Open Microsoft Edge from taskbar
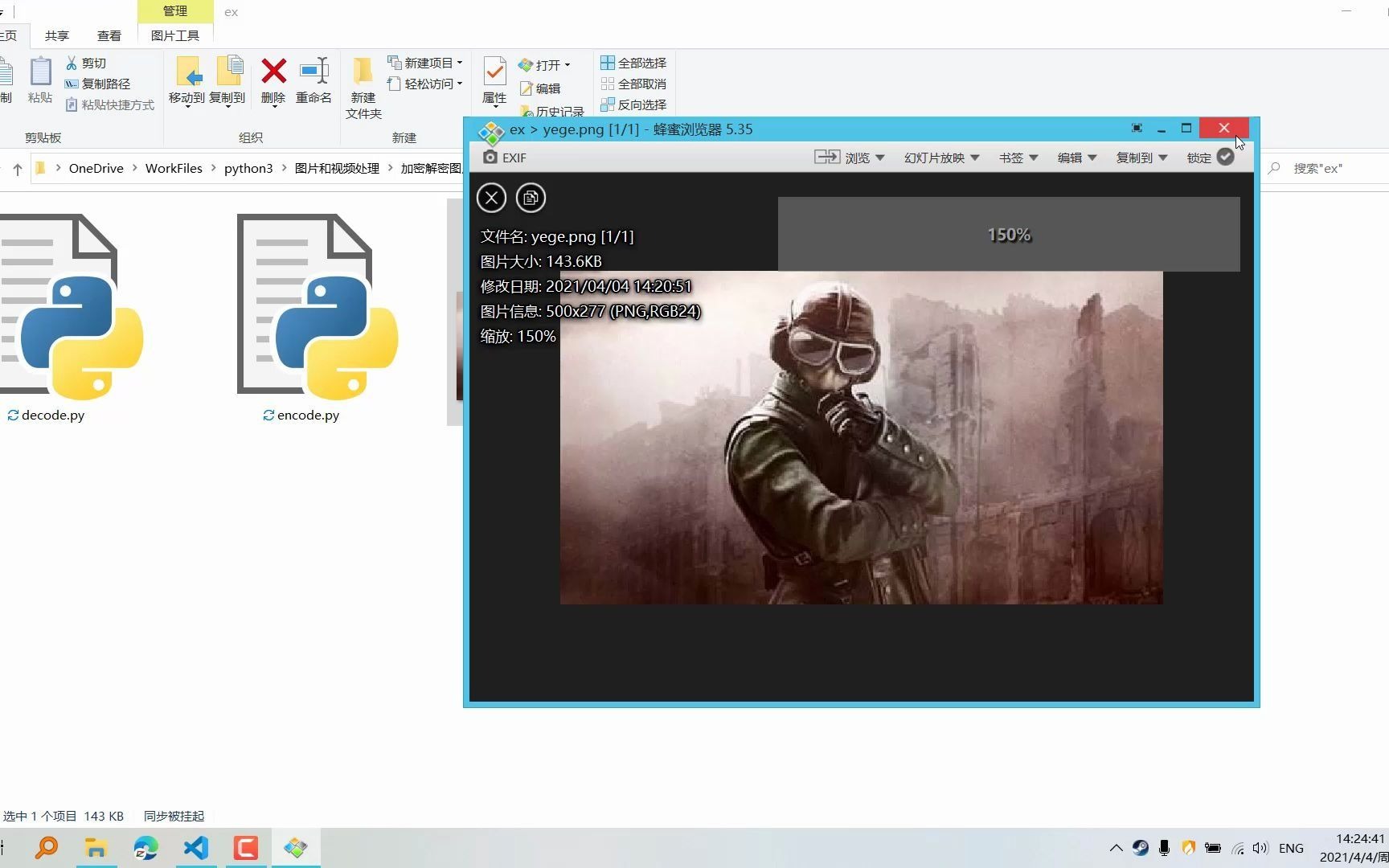This screenshot has height=868, width=1389. point(146,848)
